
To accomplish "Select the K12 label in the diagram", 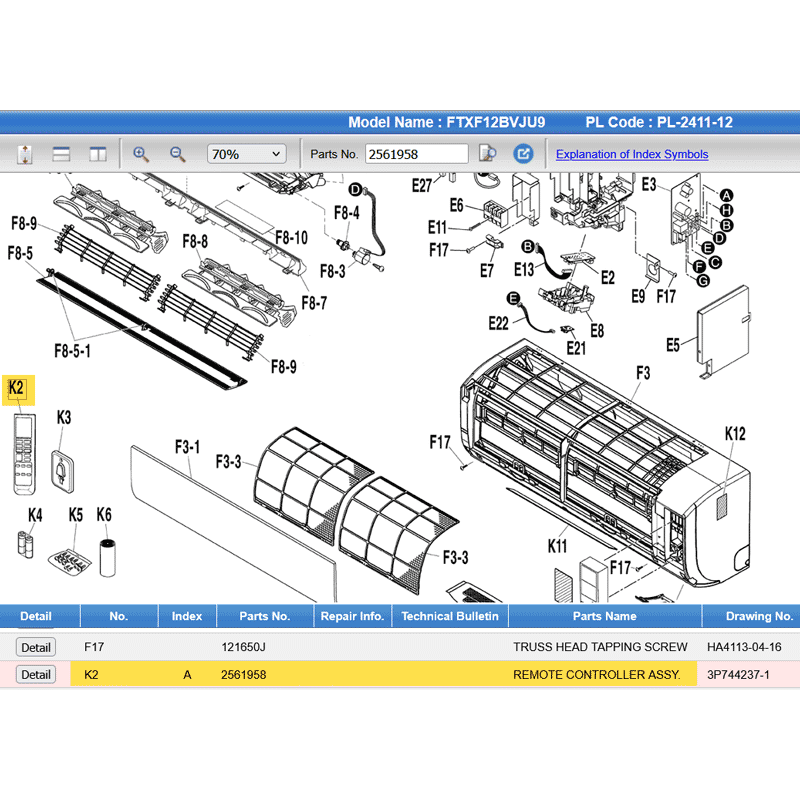I will (735, 434).
